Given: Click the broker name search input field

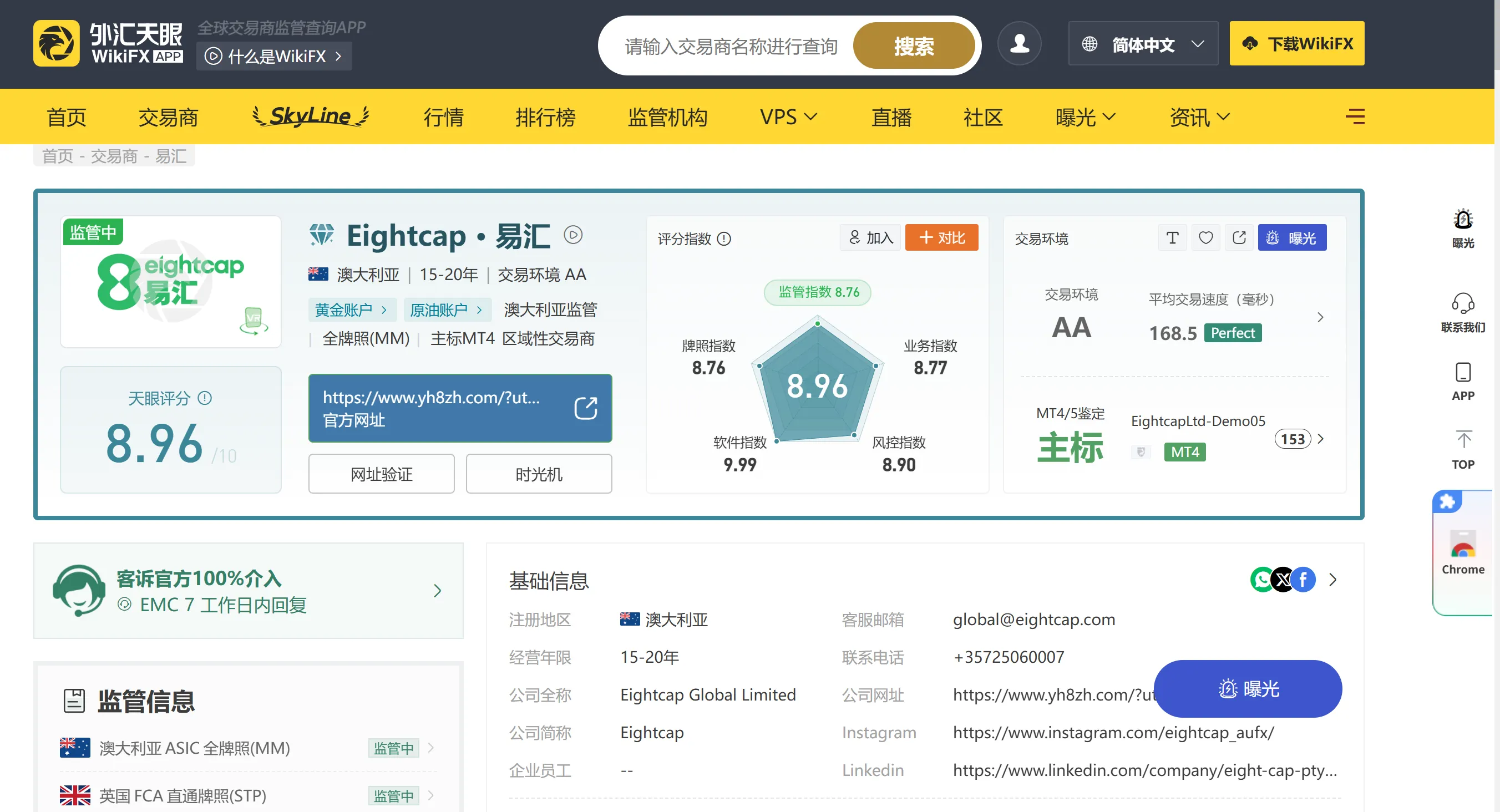Looking at the screenshot, I should pos(730,45).
